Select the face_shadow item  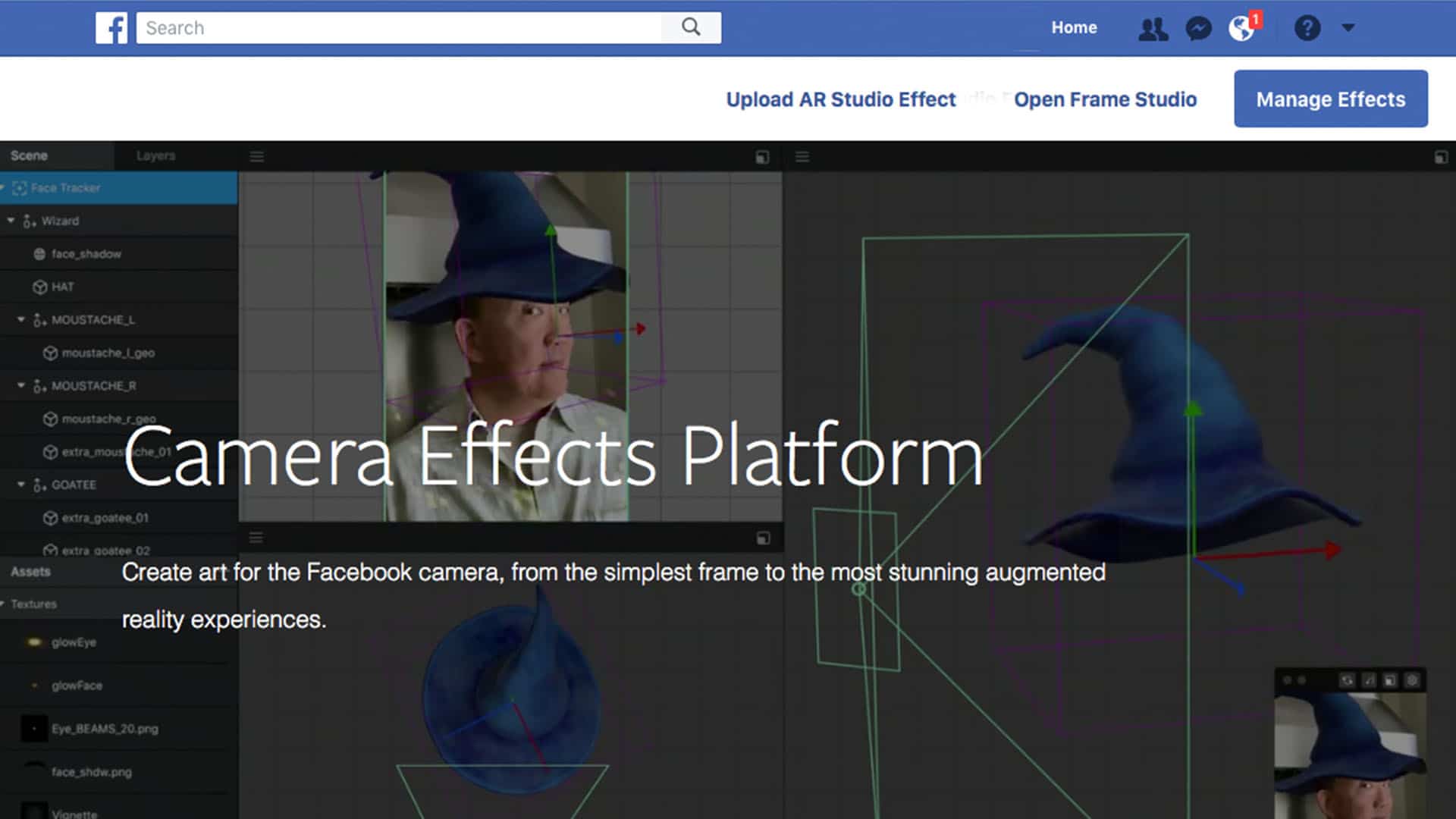click(x=86, y=254)
